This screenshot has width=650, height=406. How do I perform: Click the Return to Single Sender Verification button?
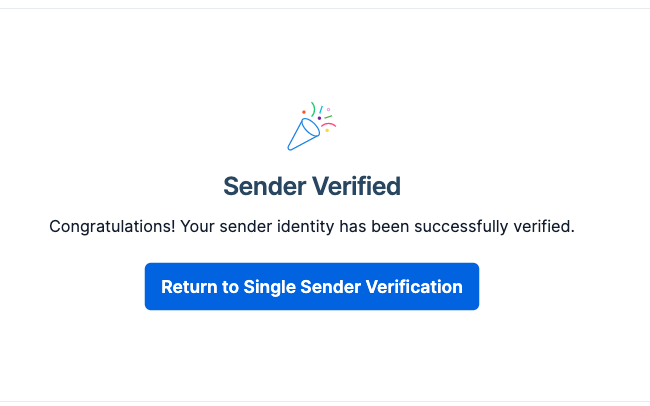coord(311,287)
